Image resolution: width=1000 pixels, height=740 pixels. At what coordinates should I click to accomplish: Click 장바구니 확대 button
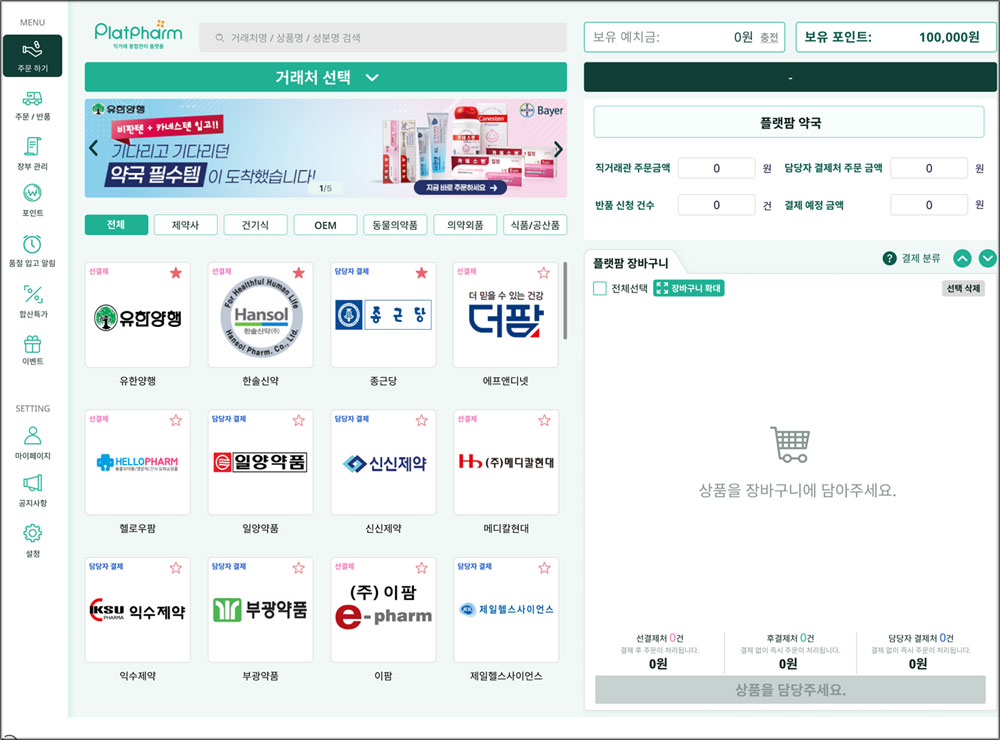pos(689,288)
